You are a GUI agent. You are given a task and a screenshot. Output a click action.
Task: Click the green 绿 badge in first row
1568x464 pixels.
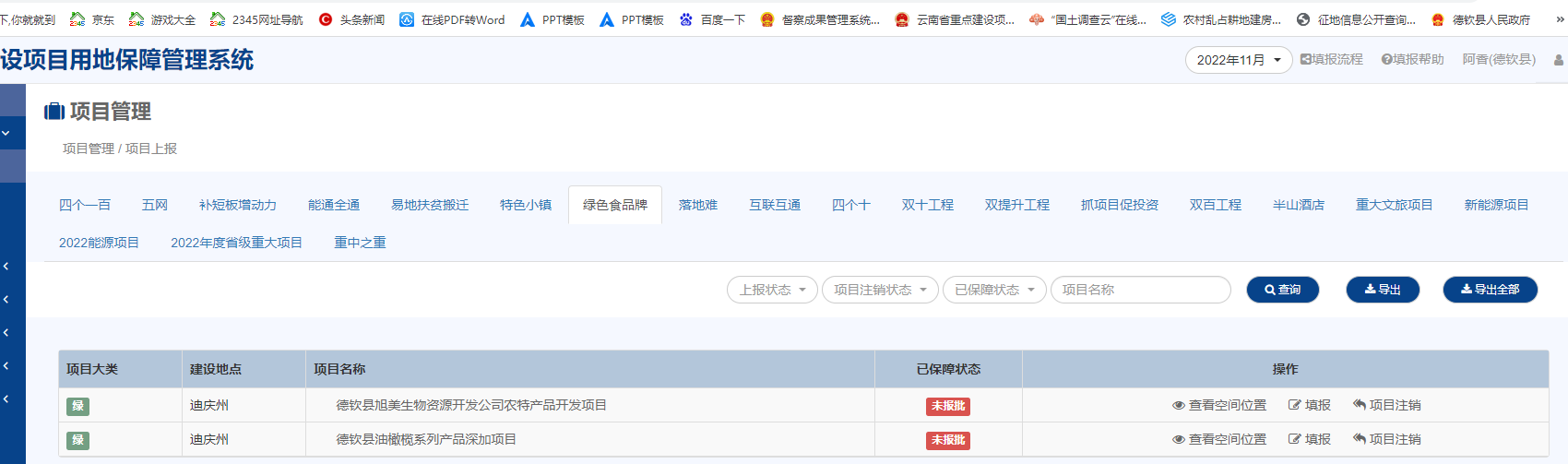point(77,406)
